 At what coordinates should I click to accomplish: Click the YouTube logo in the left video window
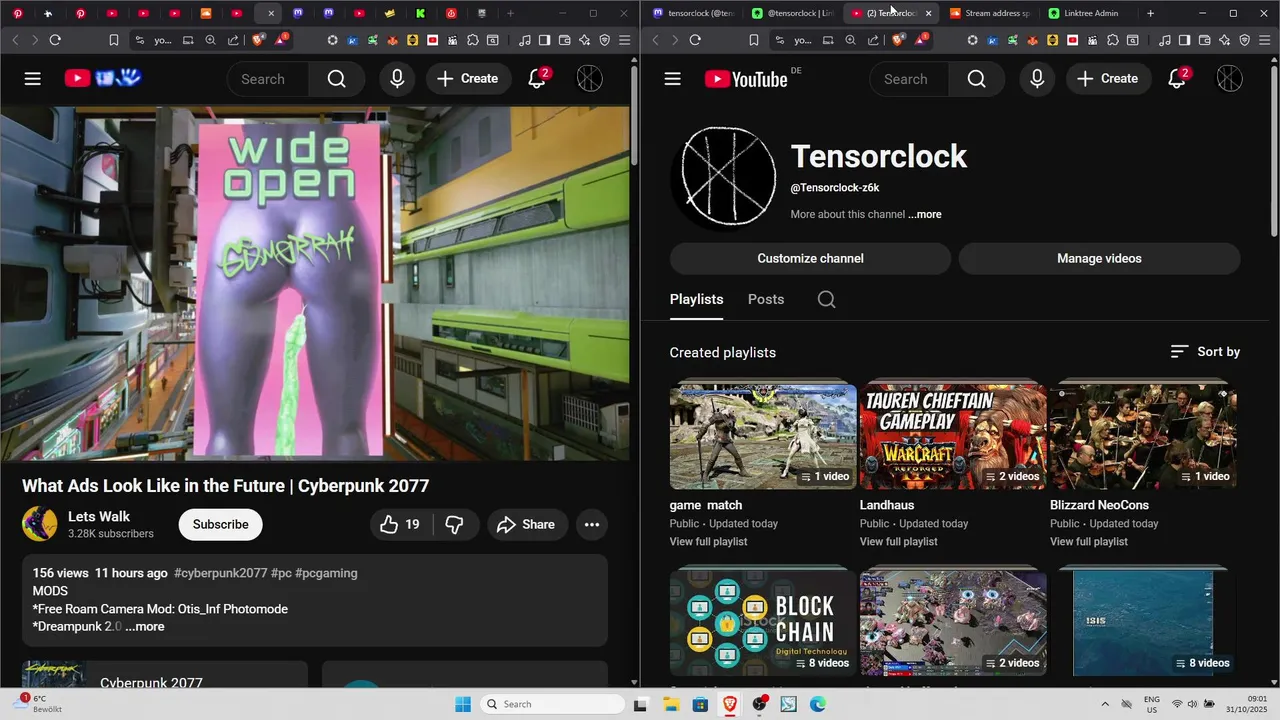click(103, 79)
